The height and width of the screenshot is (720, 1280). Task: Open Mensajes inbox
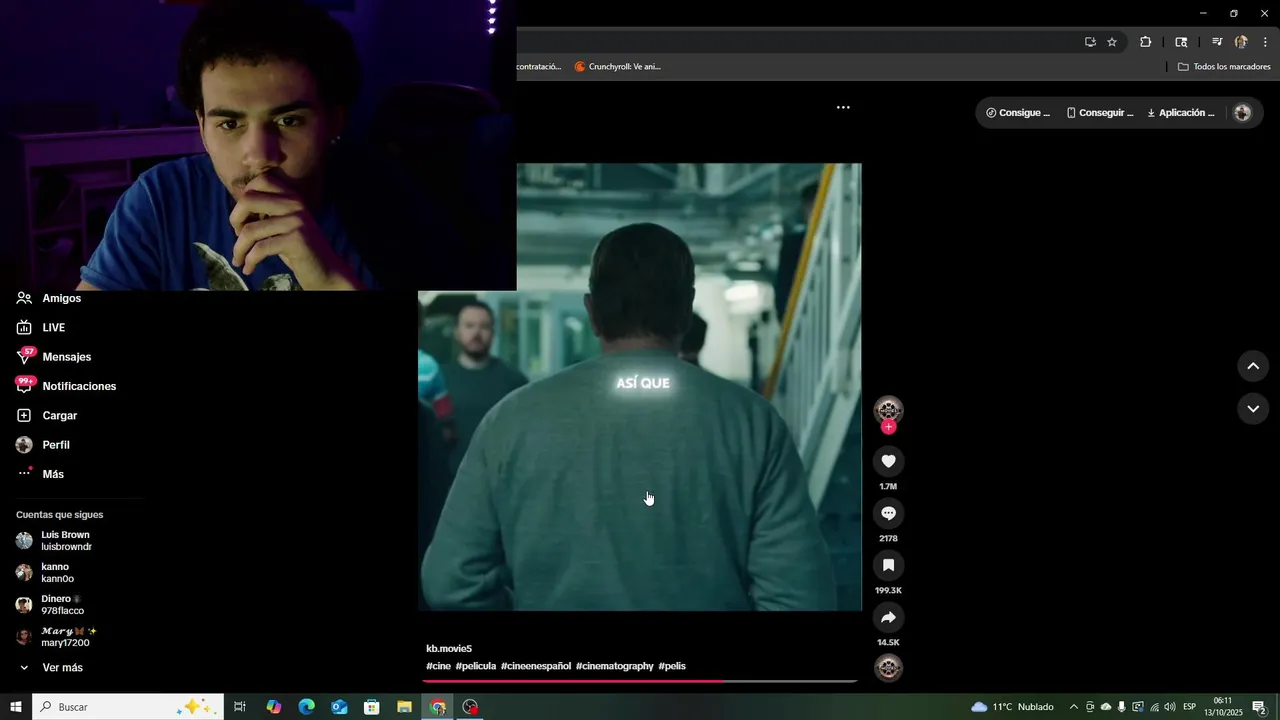54,357
